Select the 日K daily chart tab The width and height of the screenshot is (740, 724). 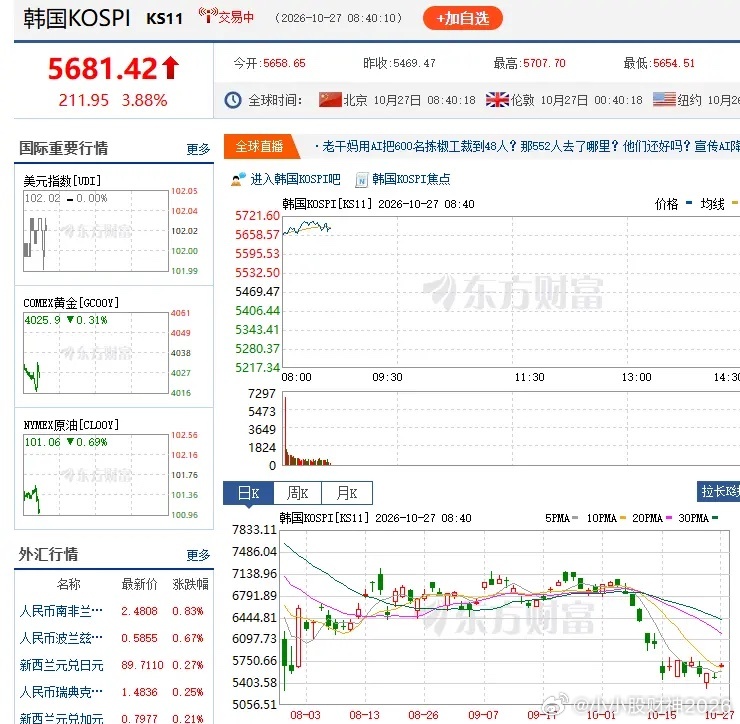(x=248, y=493)
